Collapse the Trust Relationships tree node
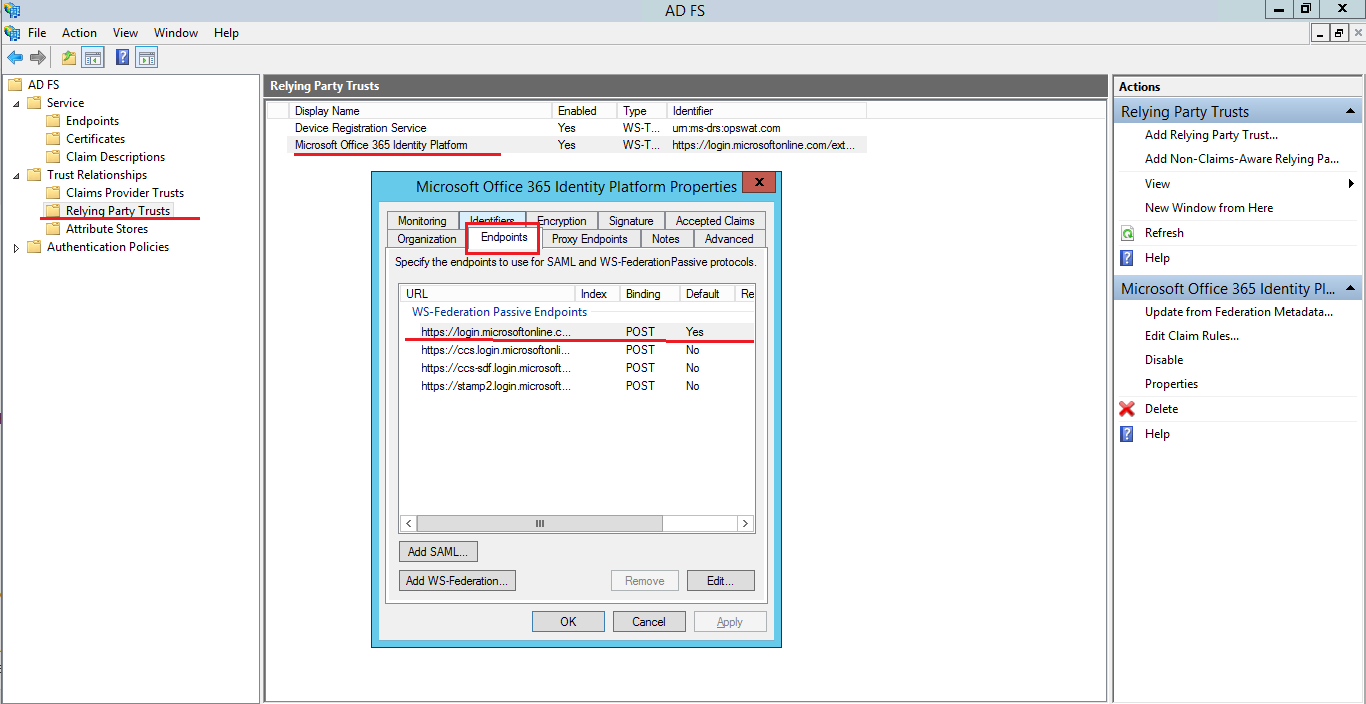The image size is (1366, 704). [x=16, y=175]
